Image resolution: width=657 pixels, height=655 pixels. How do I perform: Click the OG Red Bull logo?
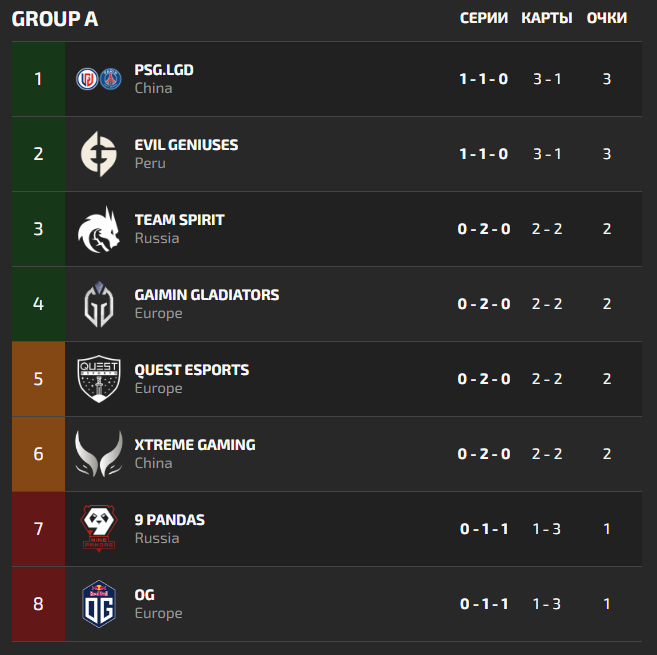click(99, 604)
